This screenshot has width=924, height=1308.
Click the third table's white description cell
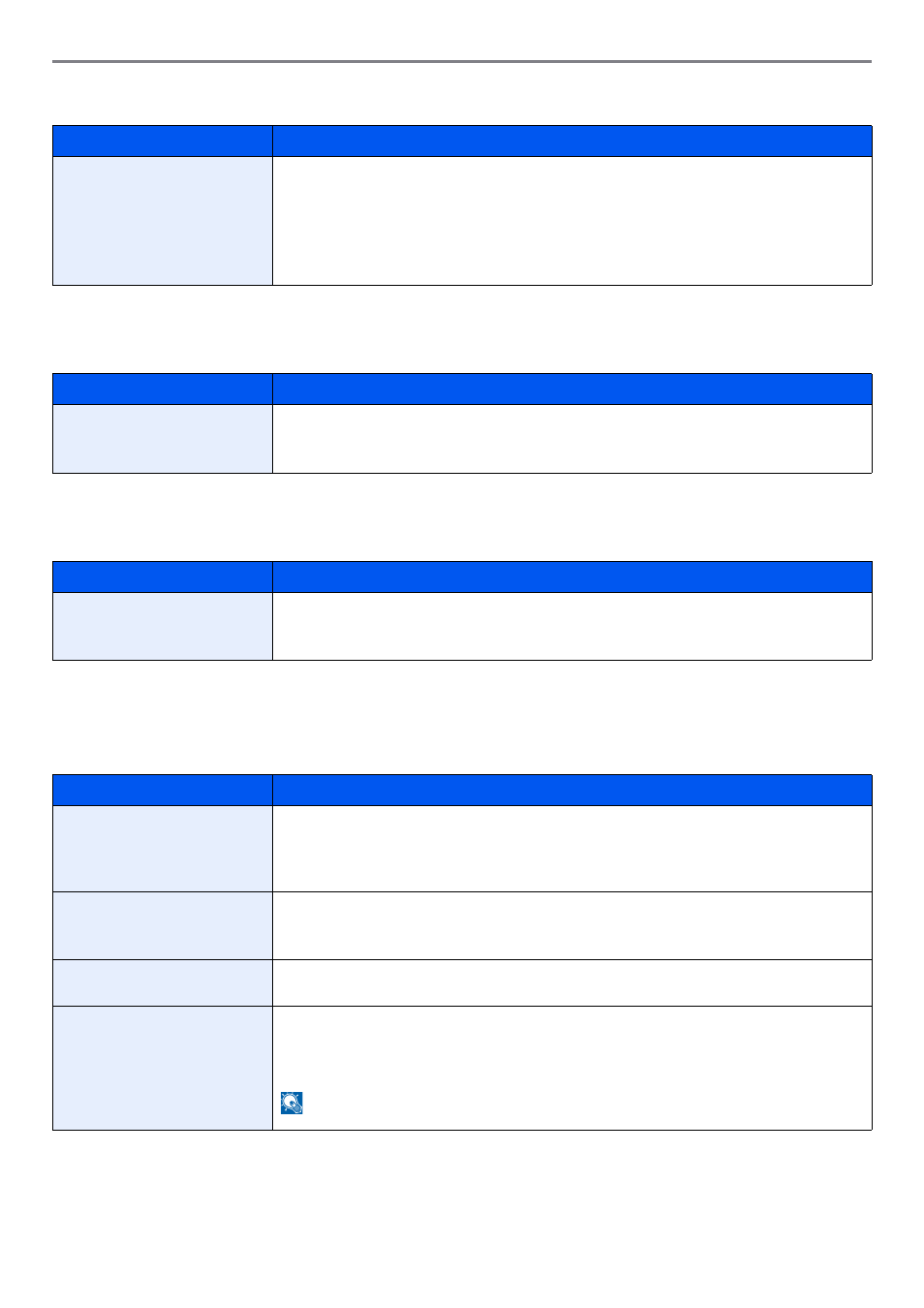tap(572, 626)
